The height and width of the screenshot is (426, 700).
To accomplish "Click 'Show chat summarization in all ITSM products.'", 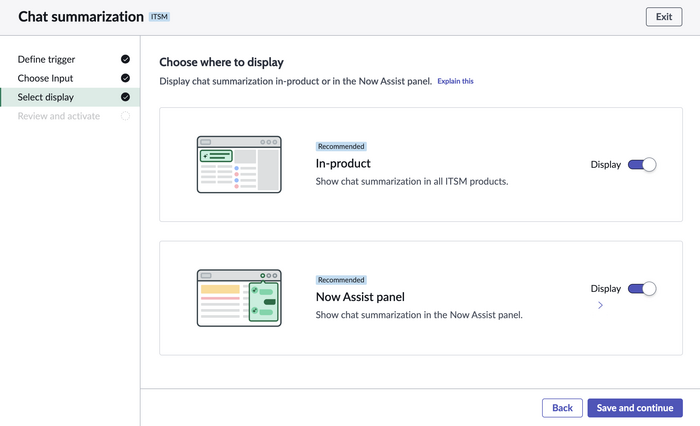I will coord(412,181).
